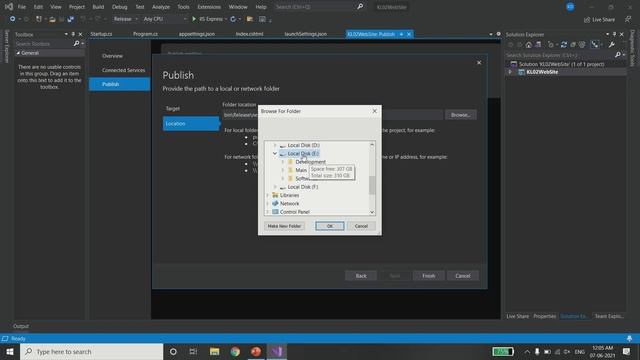Open the Extensions menu
Image resolution: width=640 pixels, height=360 pixels.
tap(209, 7)
